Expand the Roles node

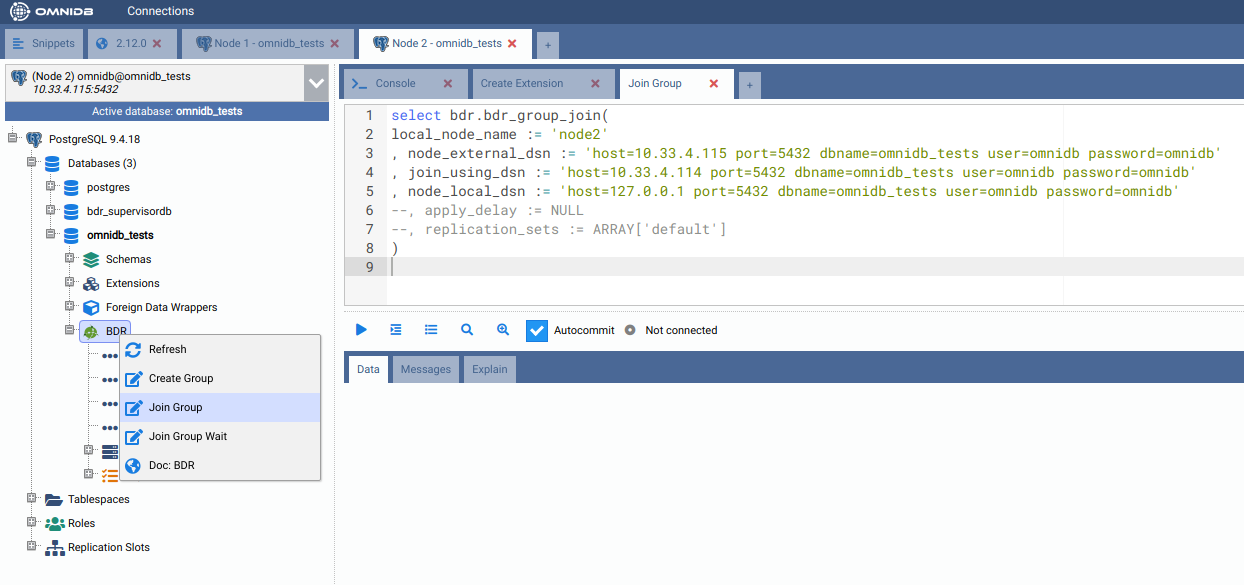(32, 522)
